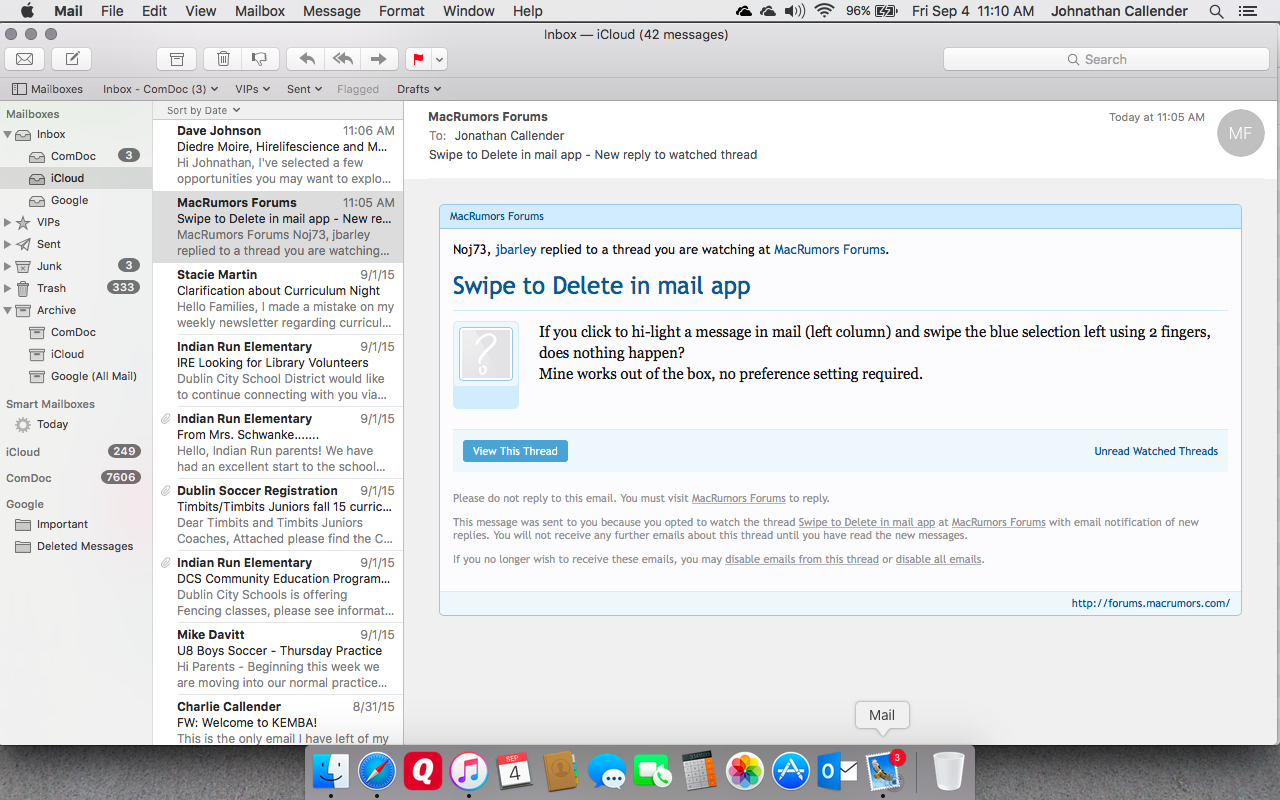Image resolution: width=1280 pixels, height=800 pixels.
Task: Click the jbarley username link
Action: [516, 249]
